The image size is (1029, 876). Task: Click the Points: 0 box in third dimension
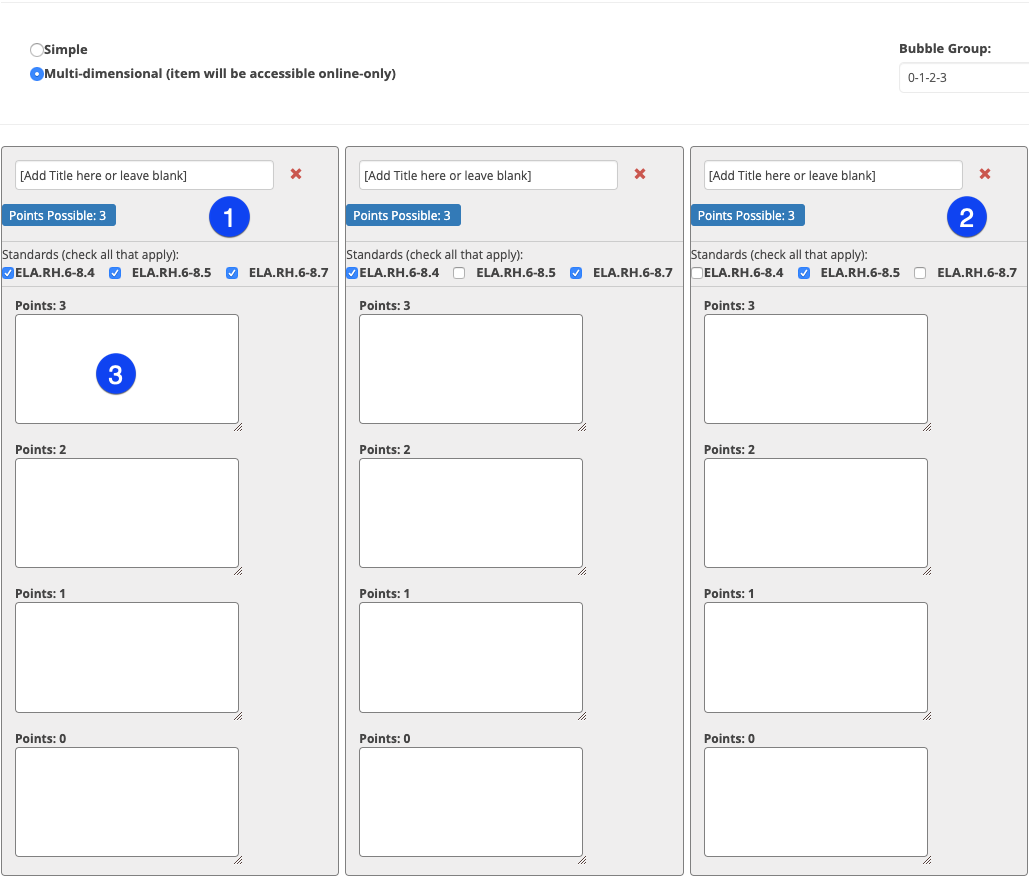816,802
